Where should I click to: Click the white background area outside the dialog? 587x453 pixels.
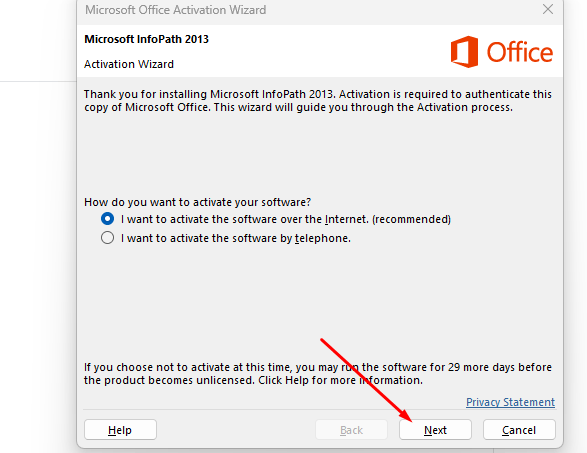point(37,262)
